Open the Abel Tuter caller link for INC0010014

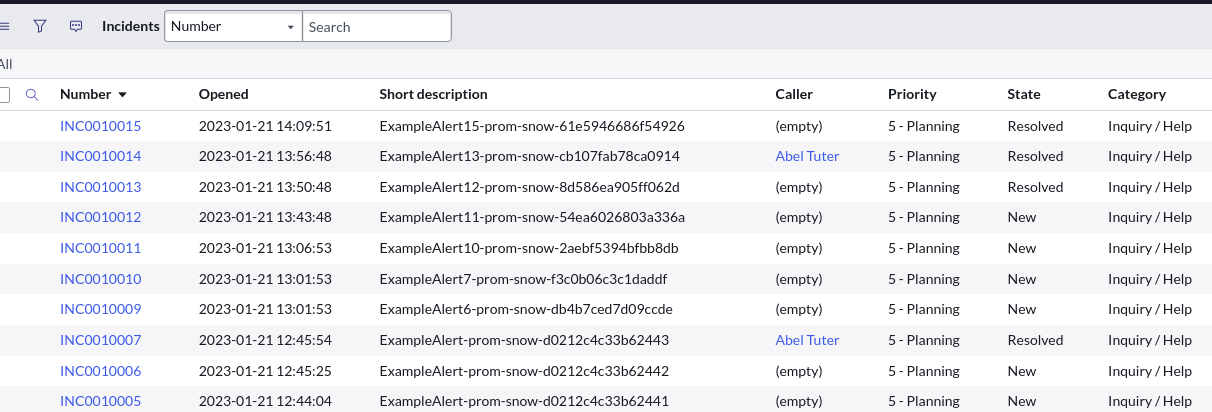[807, 156]
